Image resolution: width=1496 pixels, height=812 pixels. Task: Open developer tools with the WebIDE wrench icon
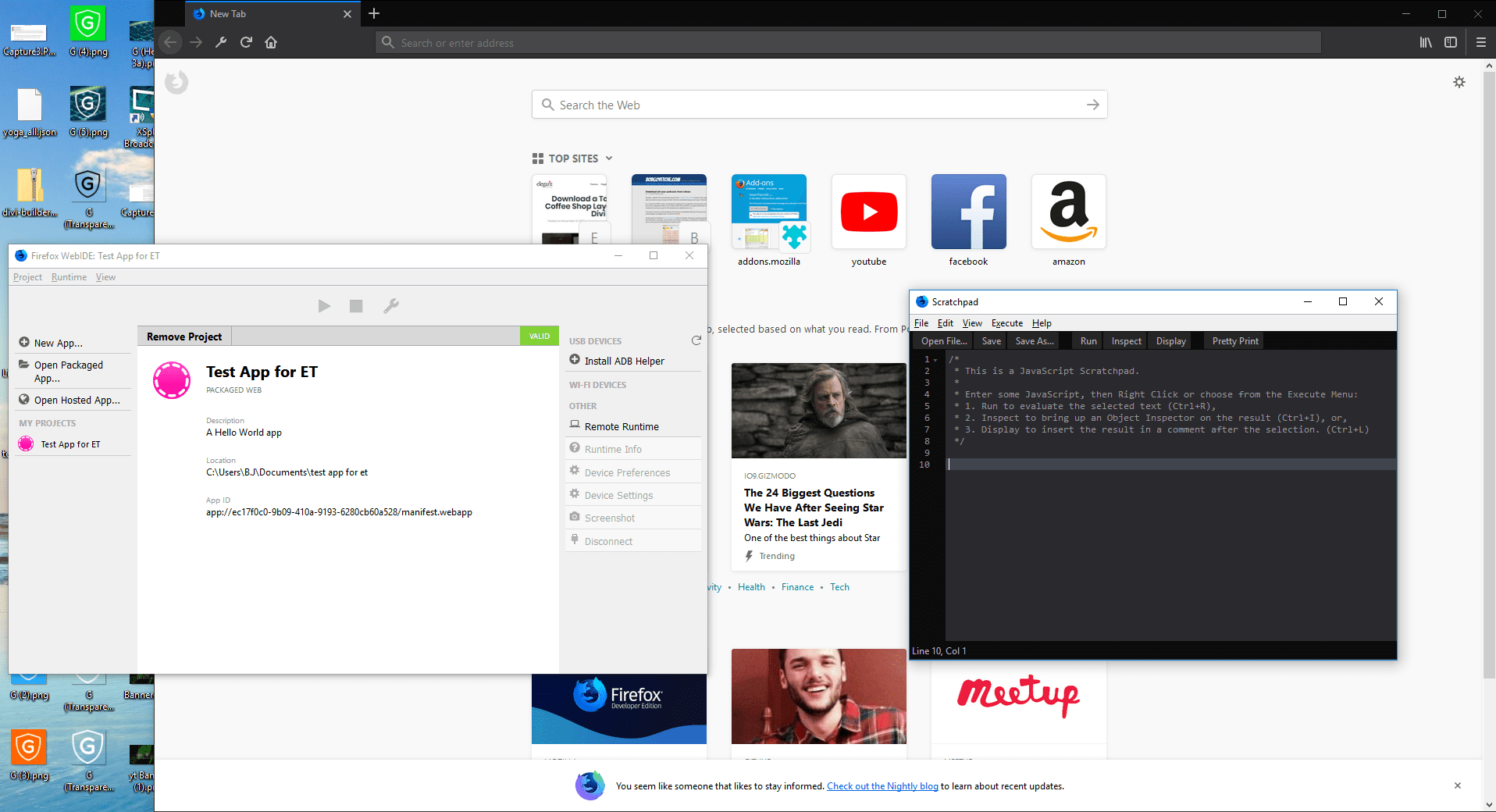pyautogui.click(x=390, y=306)
